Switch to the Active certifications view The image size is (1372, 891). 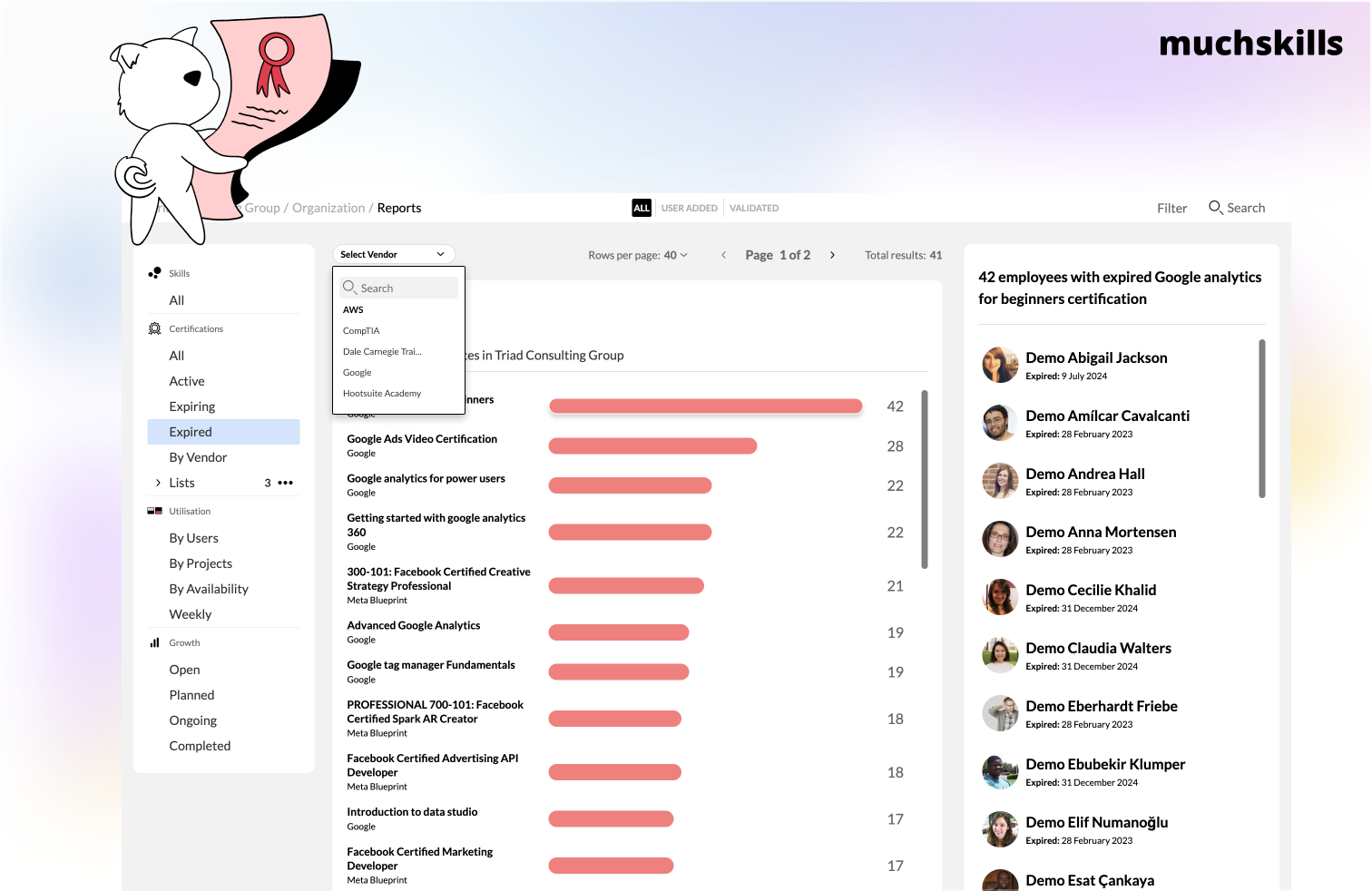187,381
